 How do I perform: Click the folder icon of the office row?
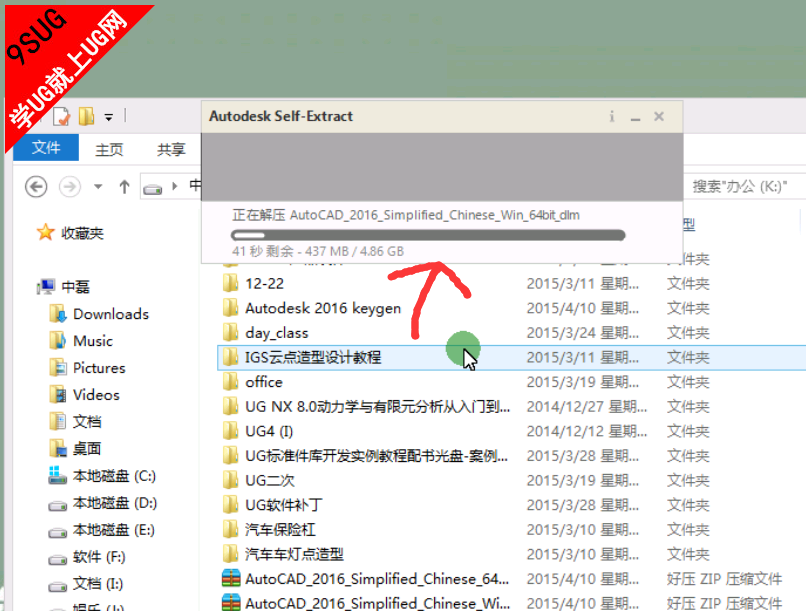click(230, 382)
